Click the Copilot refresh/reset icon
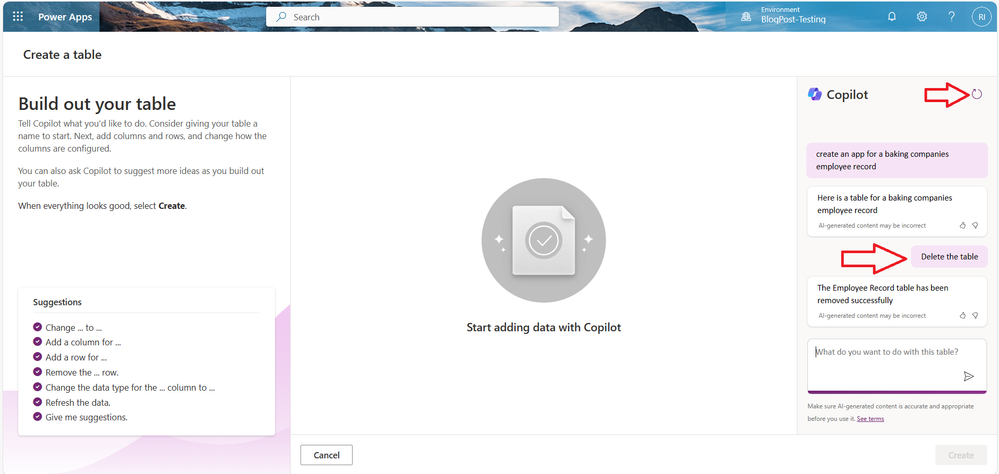Viewport: 999px width, 474px height. (x=977, y=94)
